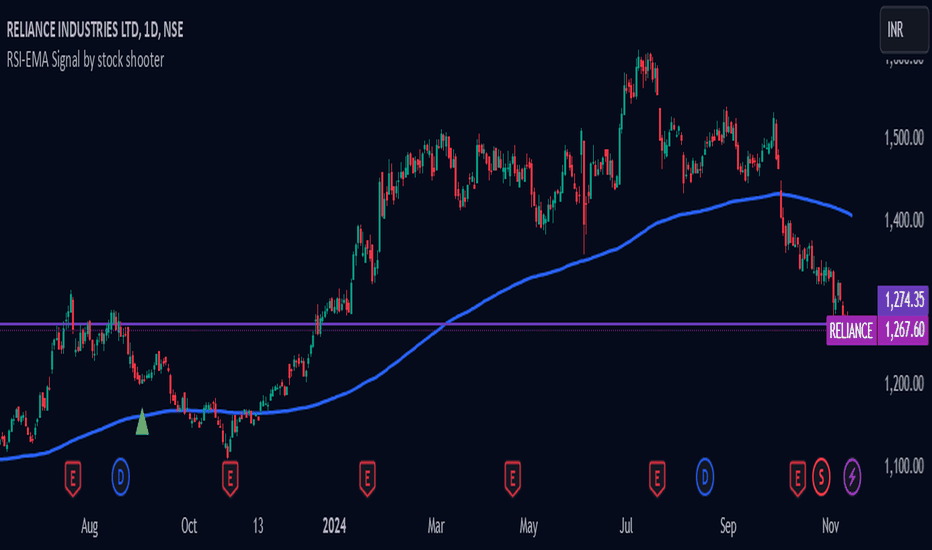The image size is (932, 550).
Task: Open earnings marker next to the S marker
Action: click(797, 477)
